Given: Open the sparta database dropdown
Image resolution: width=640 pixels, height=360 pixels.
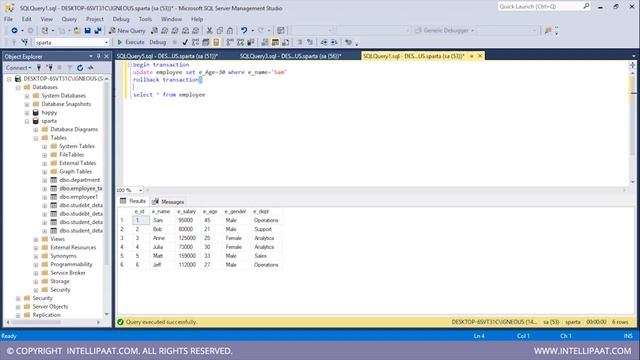Looking at the screenshot, I should tap(106, 42).
